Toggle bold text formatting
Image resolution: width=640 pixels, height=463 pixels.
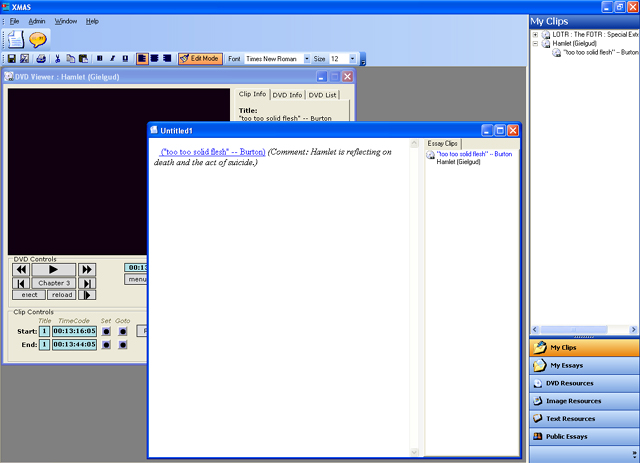coord(99,59)
